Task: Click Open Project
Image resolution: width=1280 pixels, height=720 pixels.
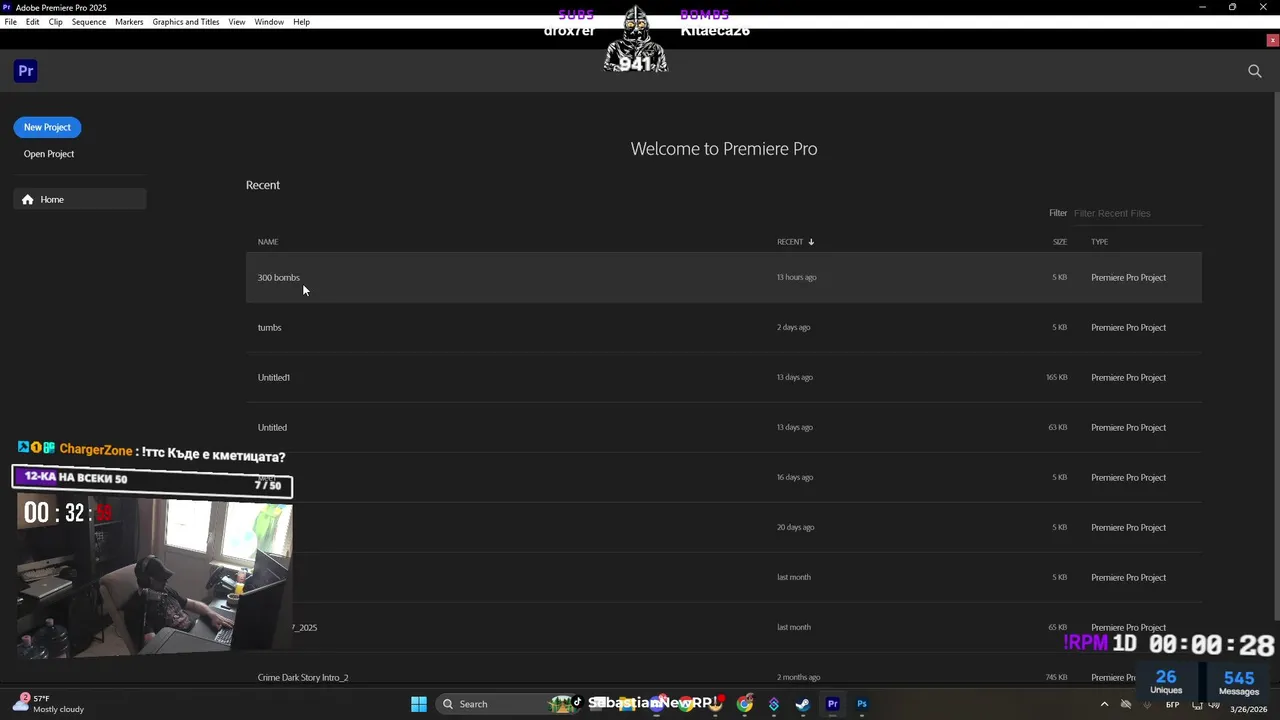Action: click(x=49, y=154)
